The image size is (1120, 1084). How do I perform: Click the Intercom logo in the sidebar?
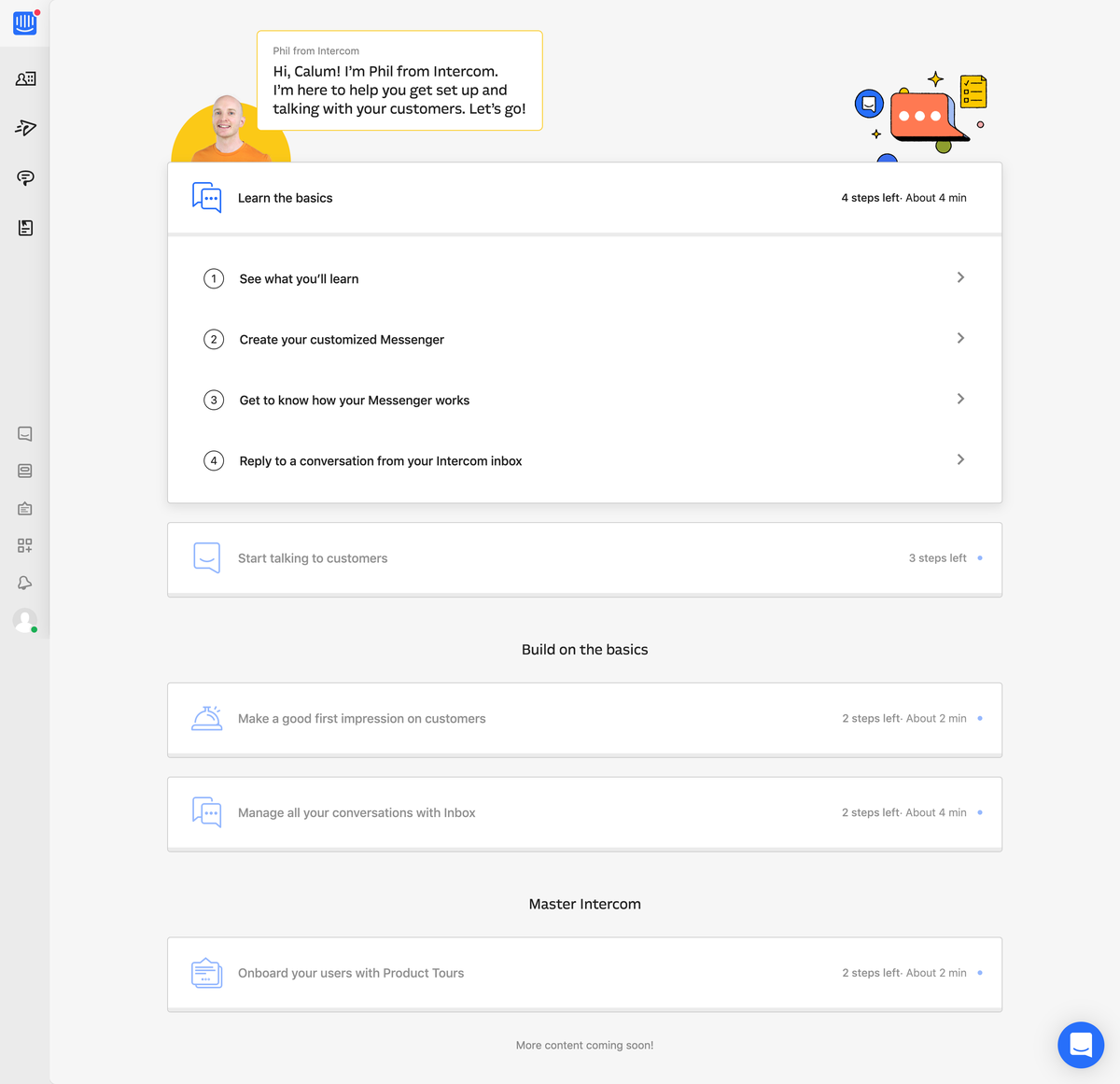tap(25, 23)
